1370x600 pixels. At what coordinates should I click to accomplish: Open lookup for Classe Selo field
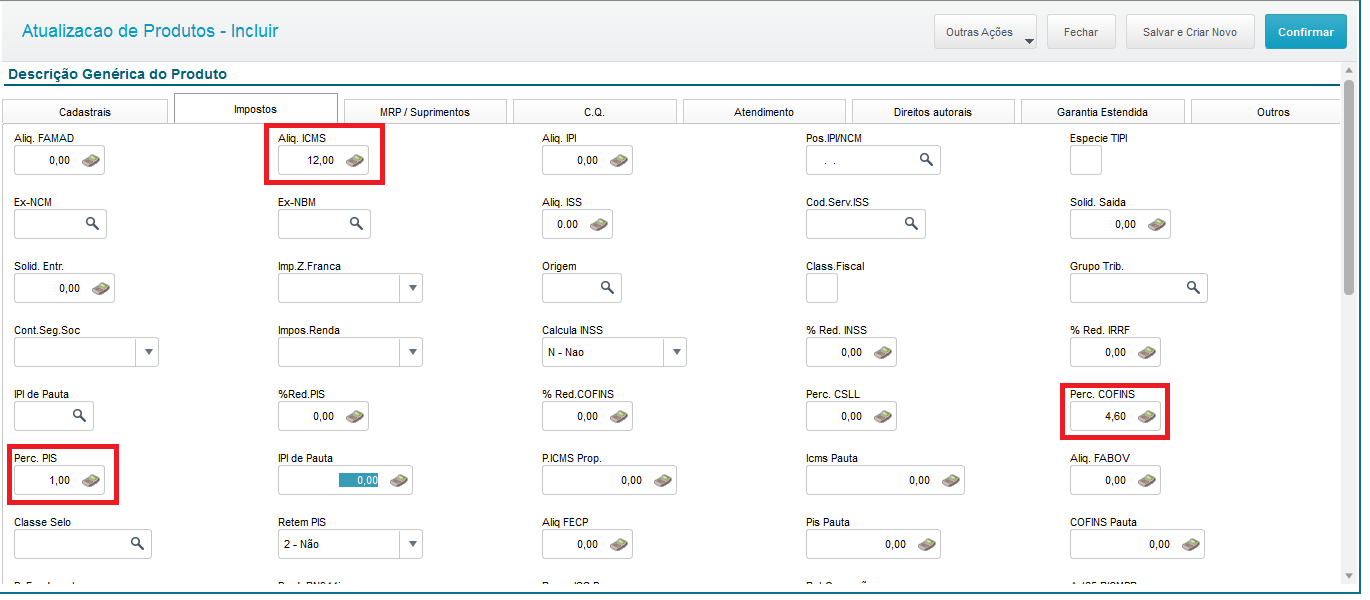[137, 544]
